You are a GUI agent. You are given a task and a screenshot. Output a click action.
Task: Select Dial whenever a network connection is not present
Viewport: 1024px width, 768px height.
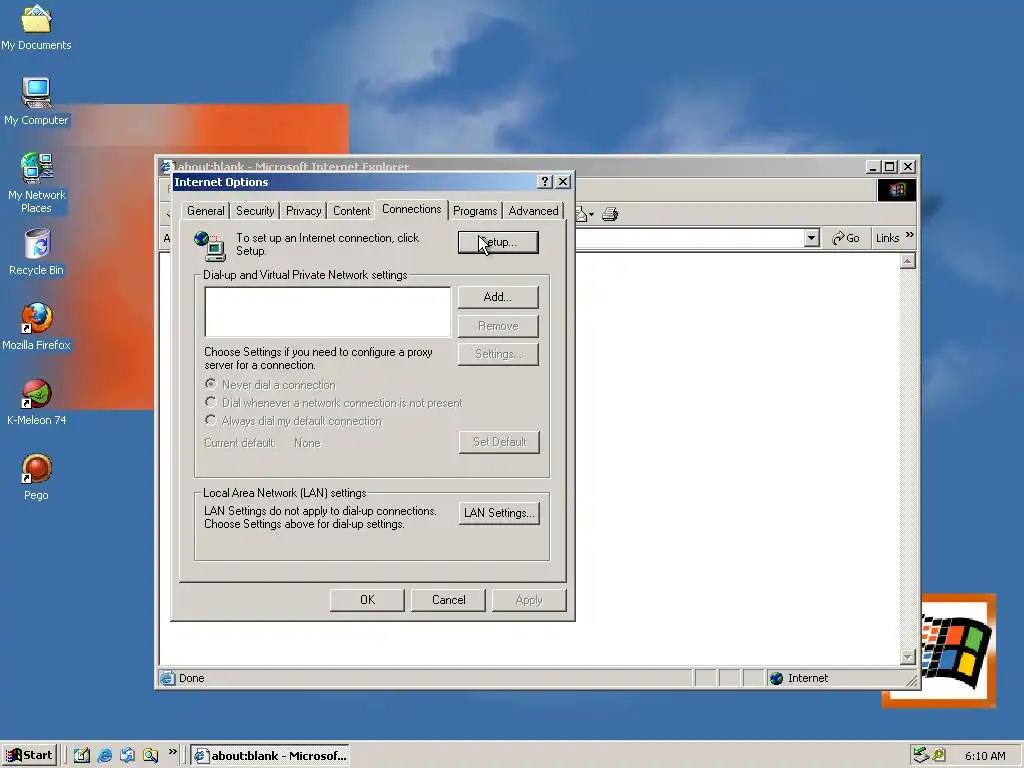click(x=334, y=403)
